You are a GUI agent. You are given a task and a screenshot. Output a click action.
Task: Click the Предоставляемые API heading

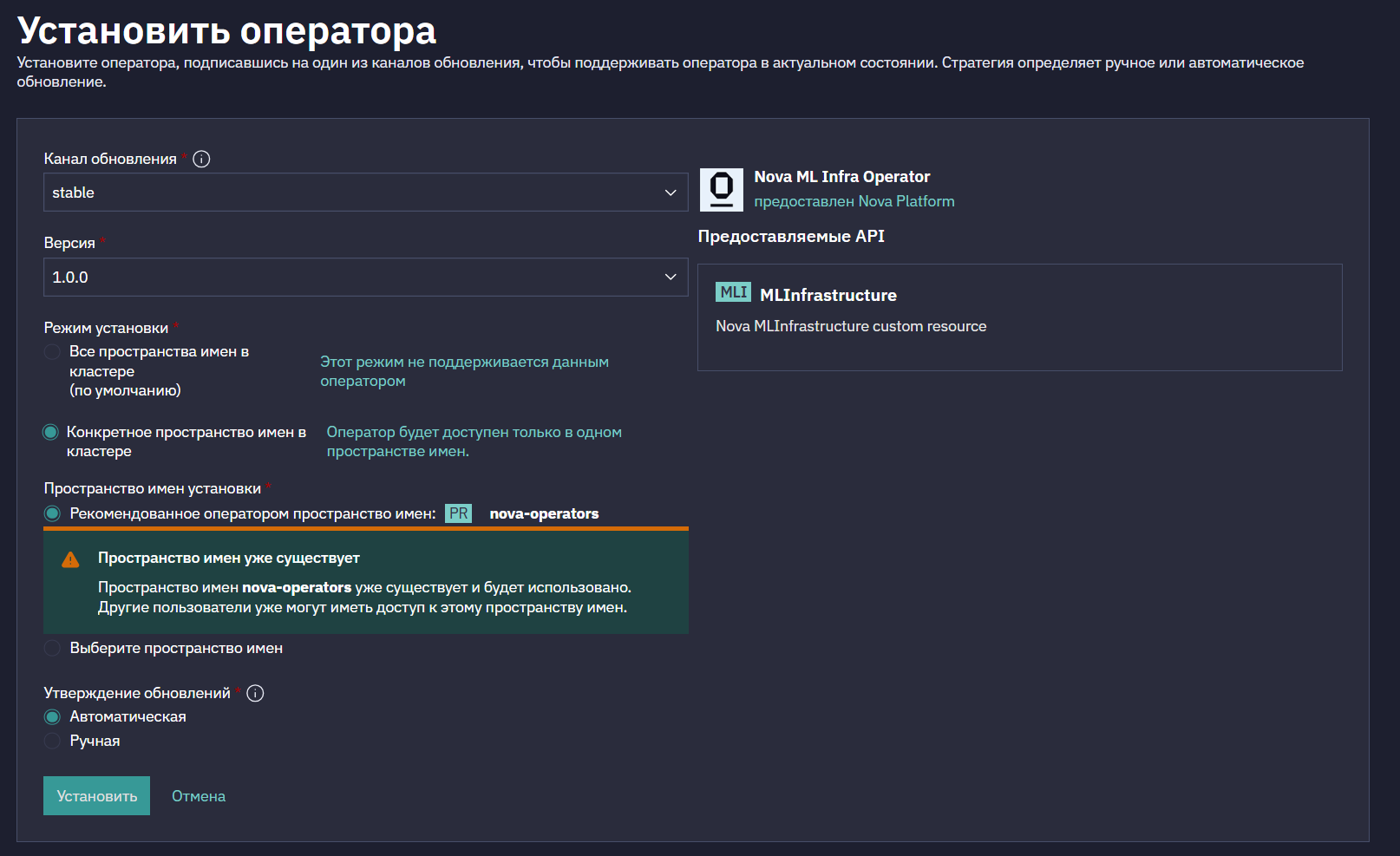[791, 236]
